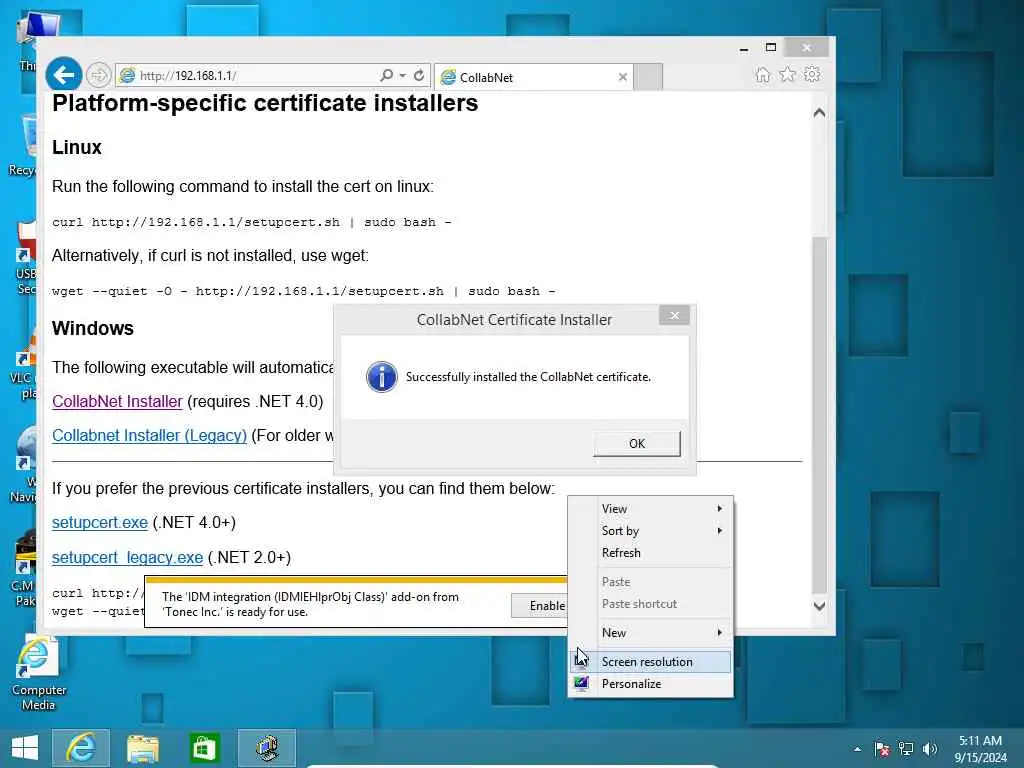The image size is (1024, 768).
Task: Click the Action Center flag icon
Action: pos(882,749)
